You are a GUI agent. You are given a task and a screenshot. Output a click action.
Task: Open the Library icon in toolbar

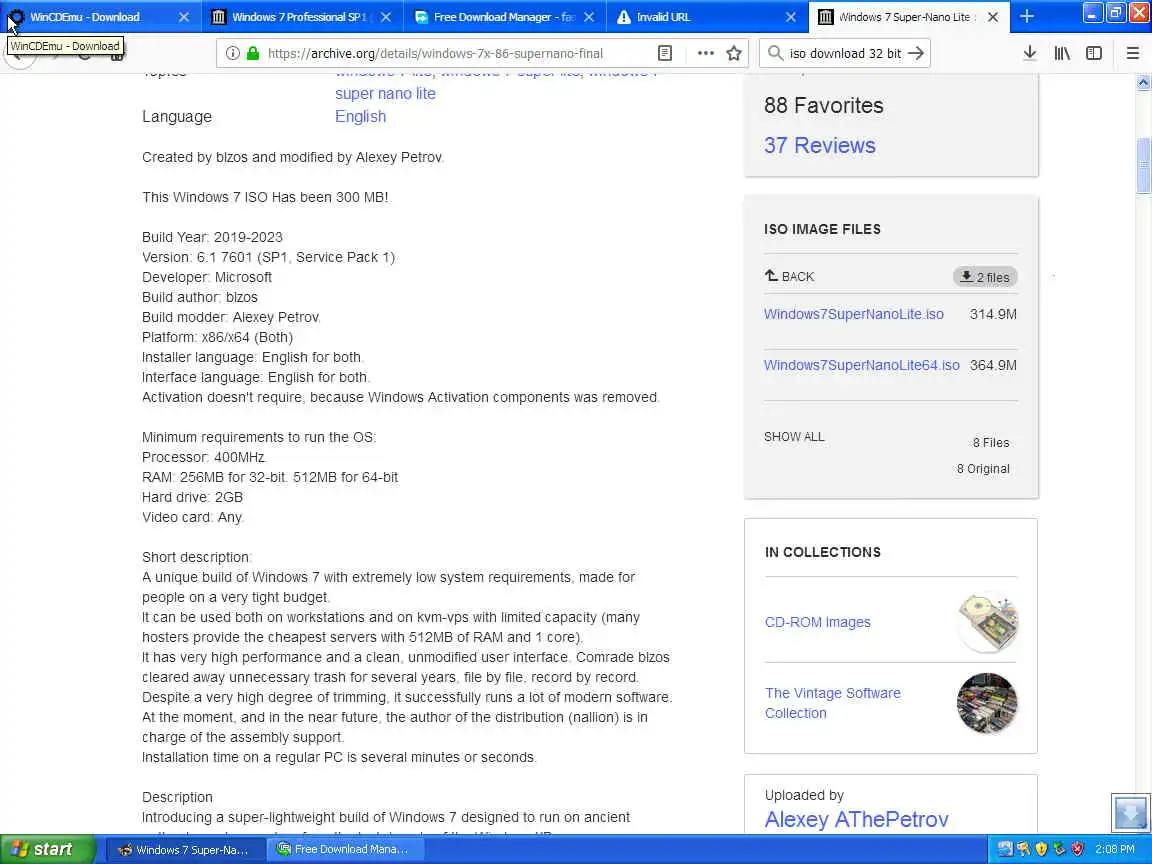pos(1062,53)
